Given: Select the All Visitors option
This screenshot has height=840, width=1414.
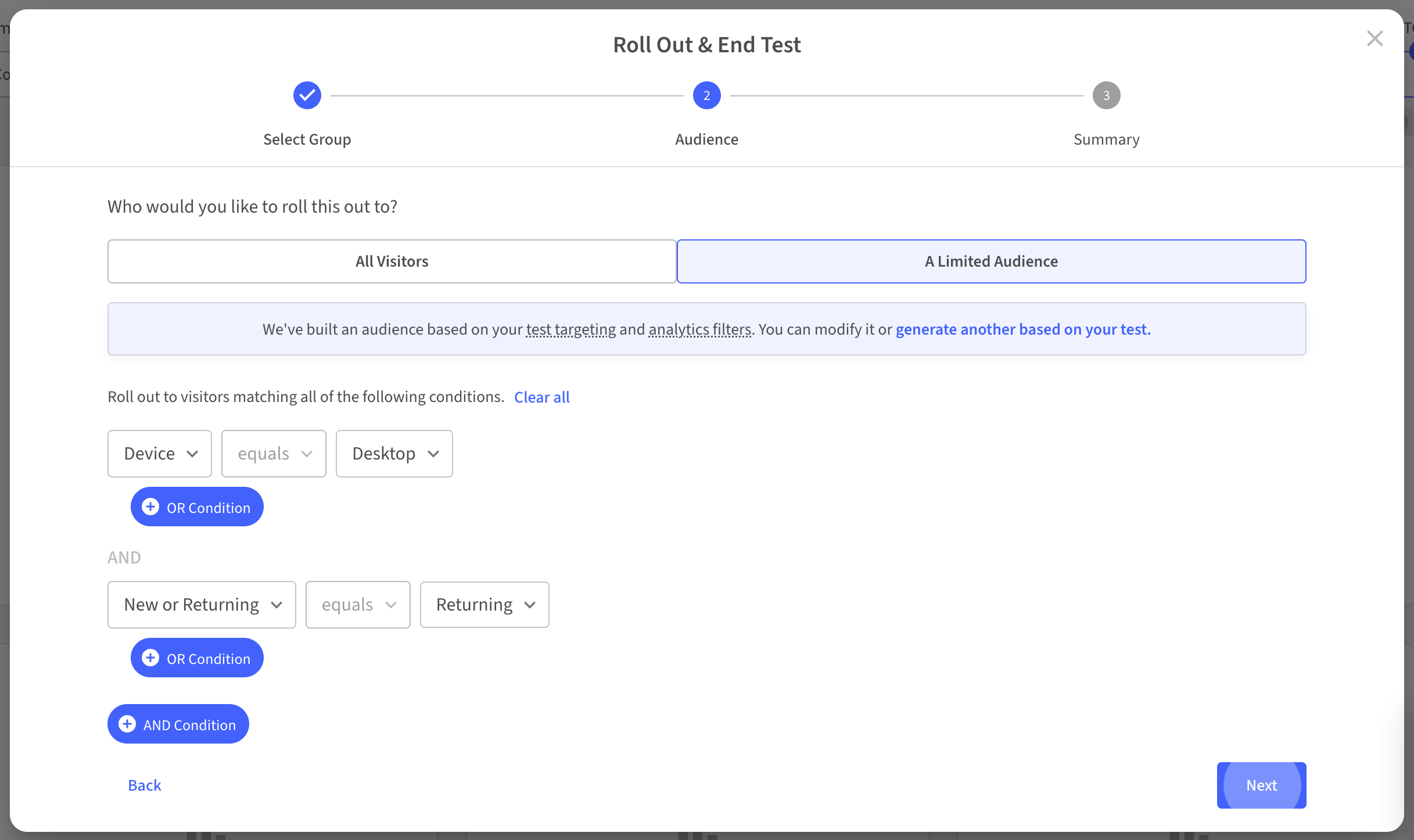Looking at the screenshot, I should pos(392,261).
